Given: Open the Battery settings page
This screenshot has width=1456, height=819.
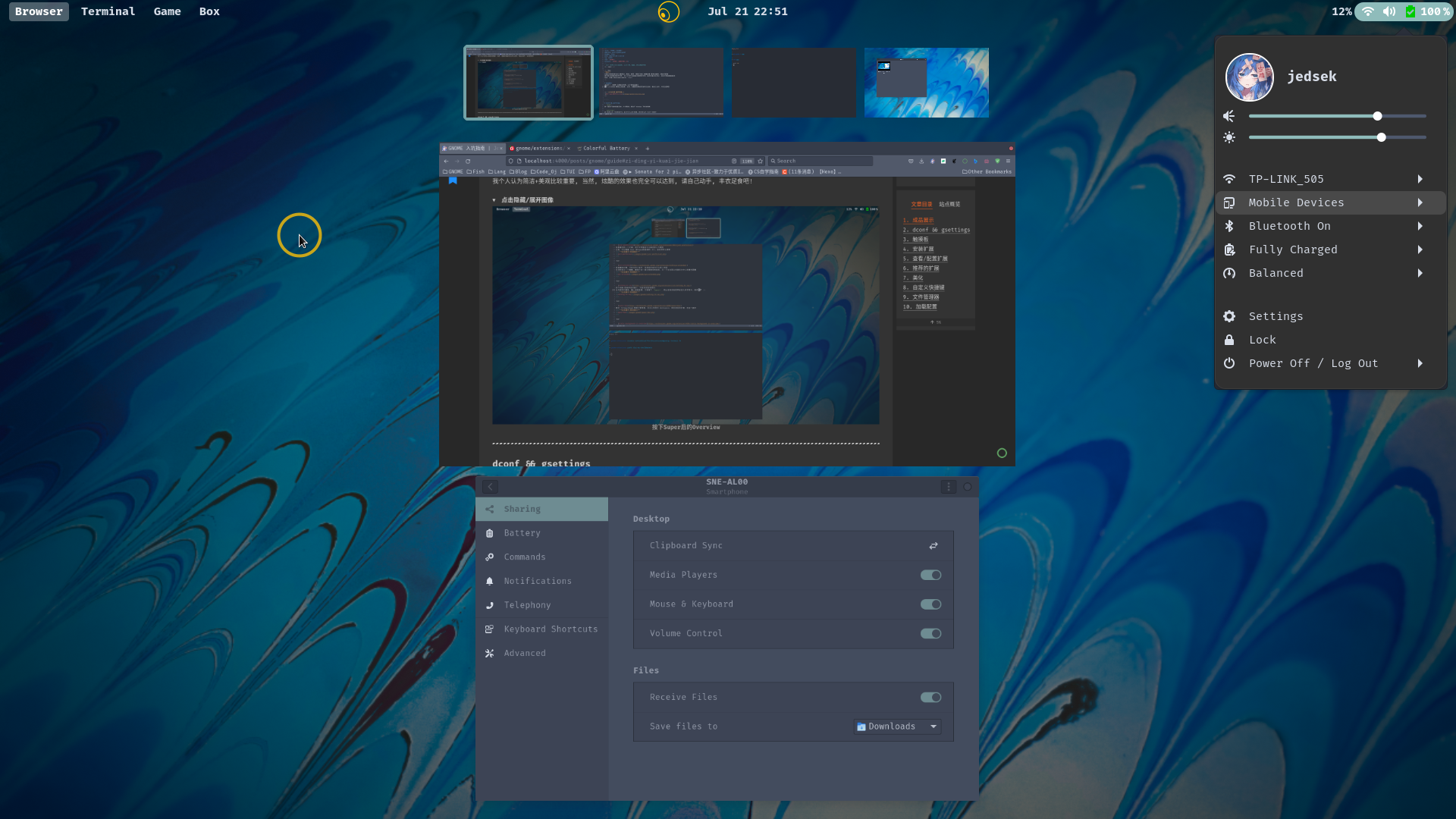Looking at the screenshot, I should (x=522, y=533).
